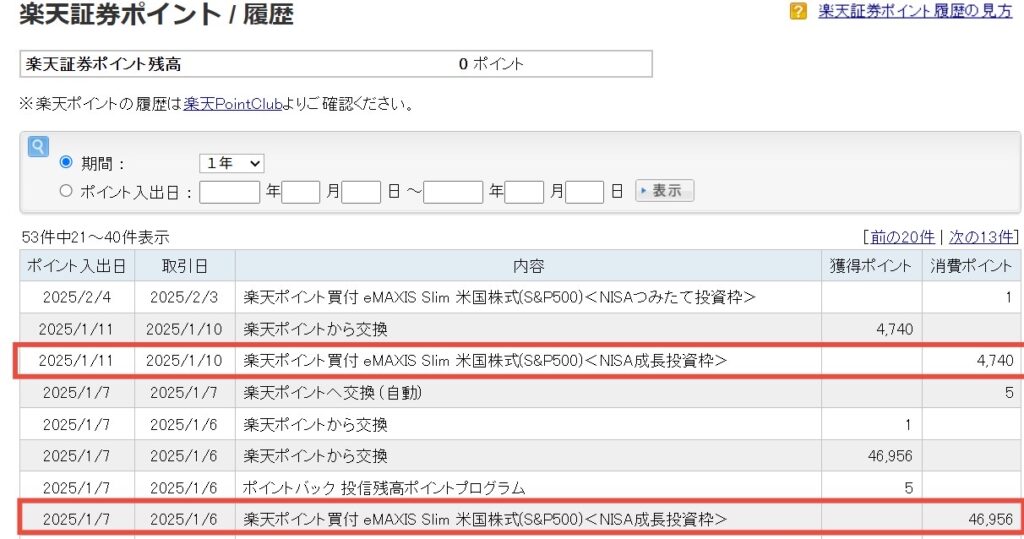Select ポイントバック 投信残高ポイントプログラム entry

384,488
